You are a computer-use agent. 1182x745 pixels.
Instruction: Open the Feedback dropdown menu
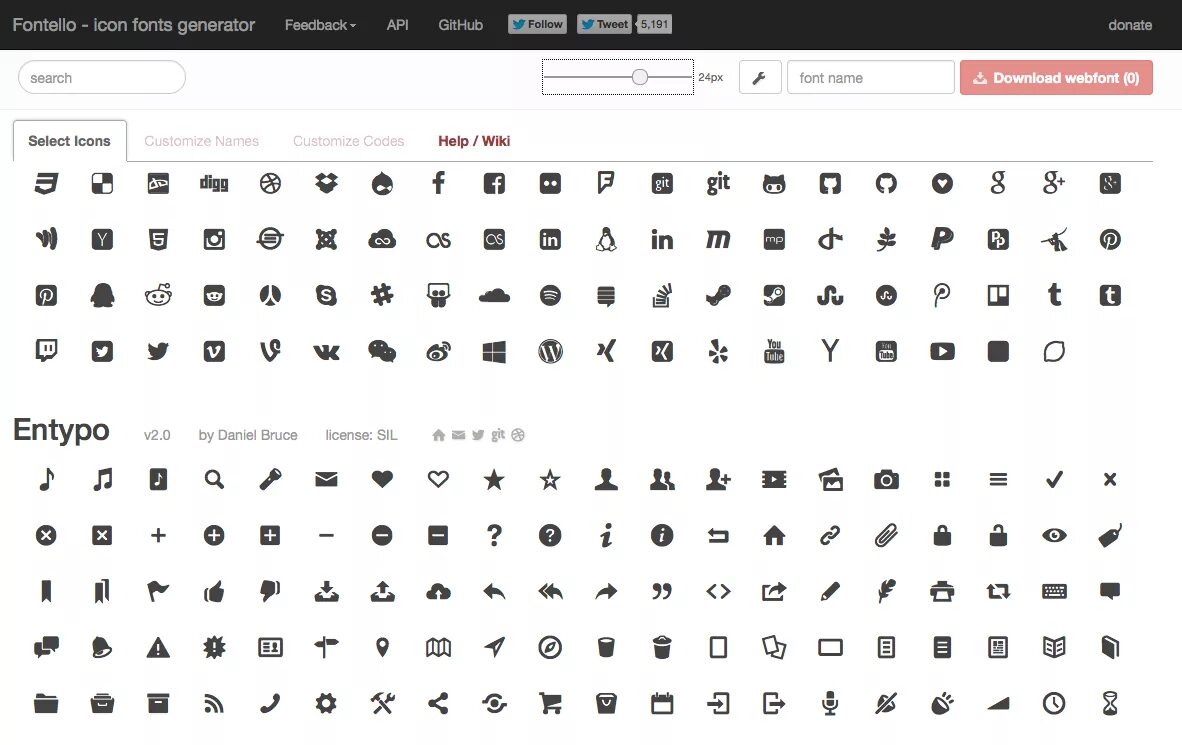click(x=318, y=25)
